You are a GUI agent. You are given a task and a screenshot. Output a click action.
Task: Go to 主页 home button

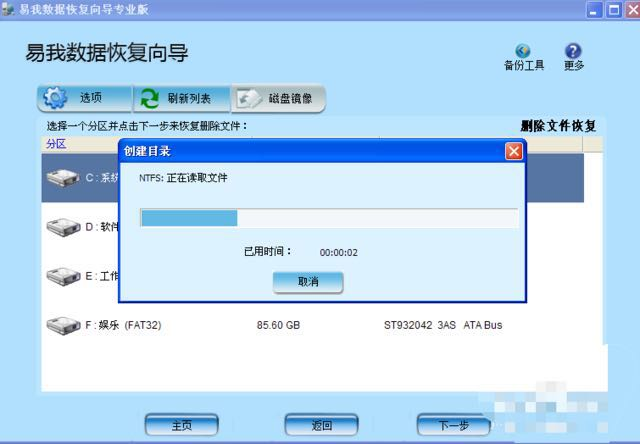click(182, 425)
